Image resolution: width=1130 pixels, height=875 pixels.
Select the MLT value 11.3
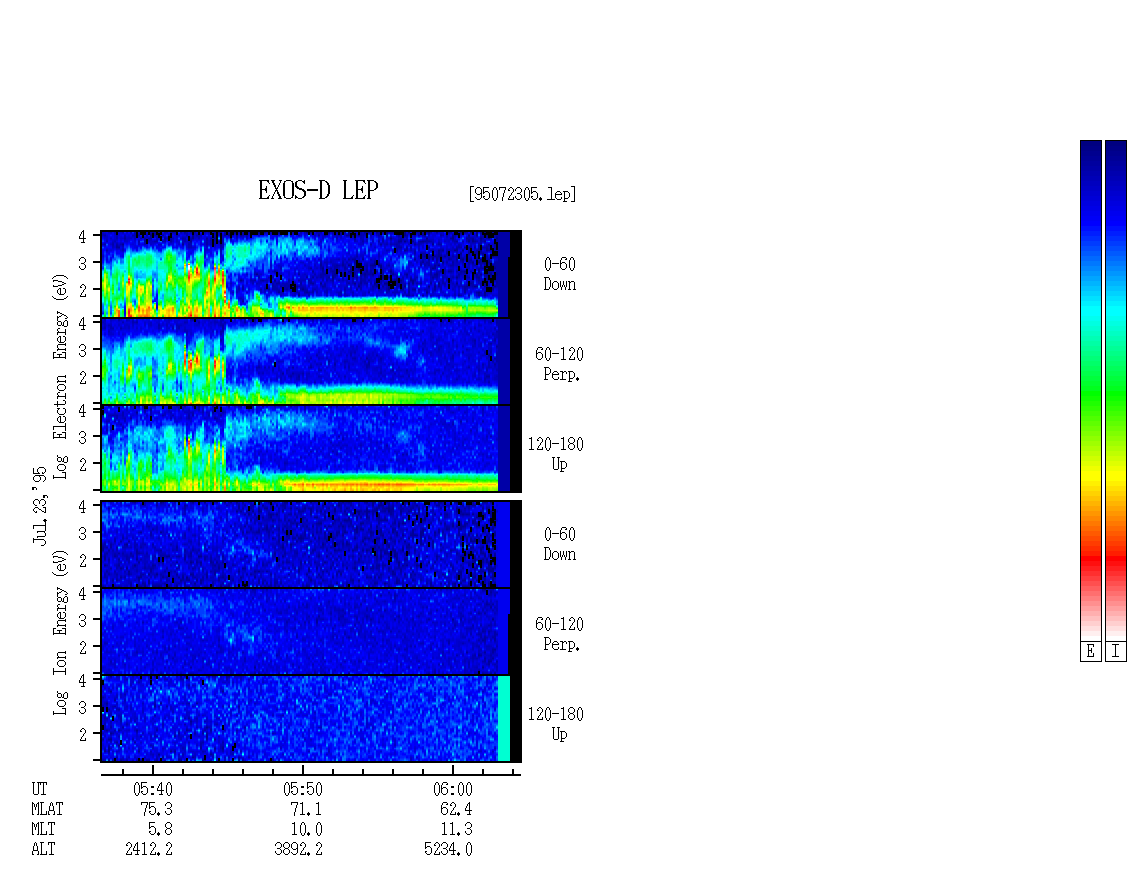pos(456,830)
